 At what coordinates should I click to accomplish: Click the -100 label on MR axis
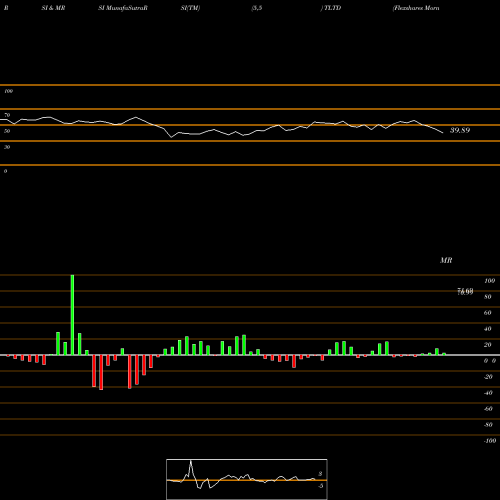point(490,441)
